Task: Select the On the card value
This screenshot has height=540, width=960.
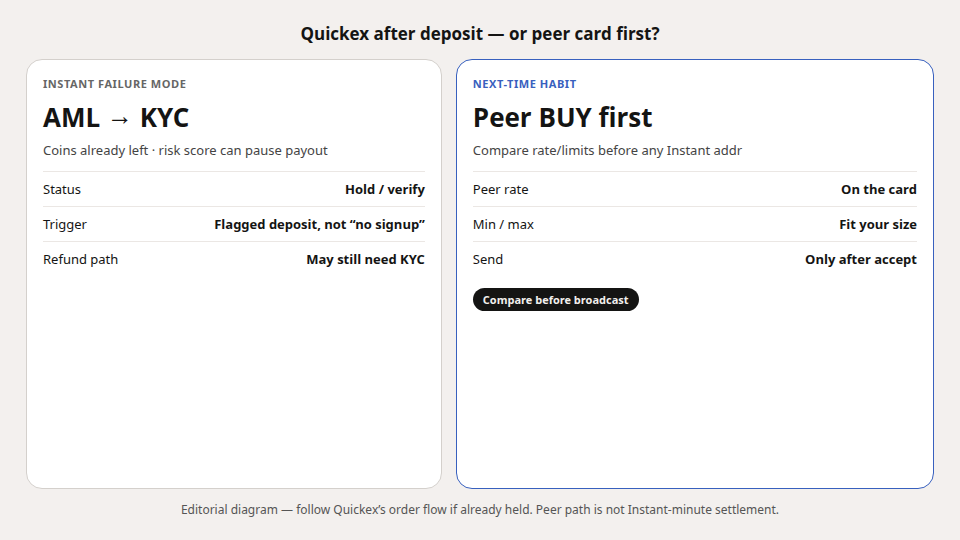Action: point(879,190)
